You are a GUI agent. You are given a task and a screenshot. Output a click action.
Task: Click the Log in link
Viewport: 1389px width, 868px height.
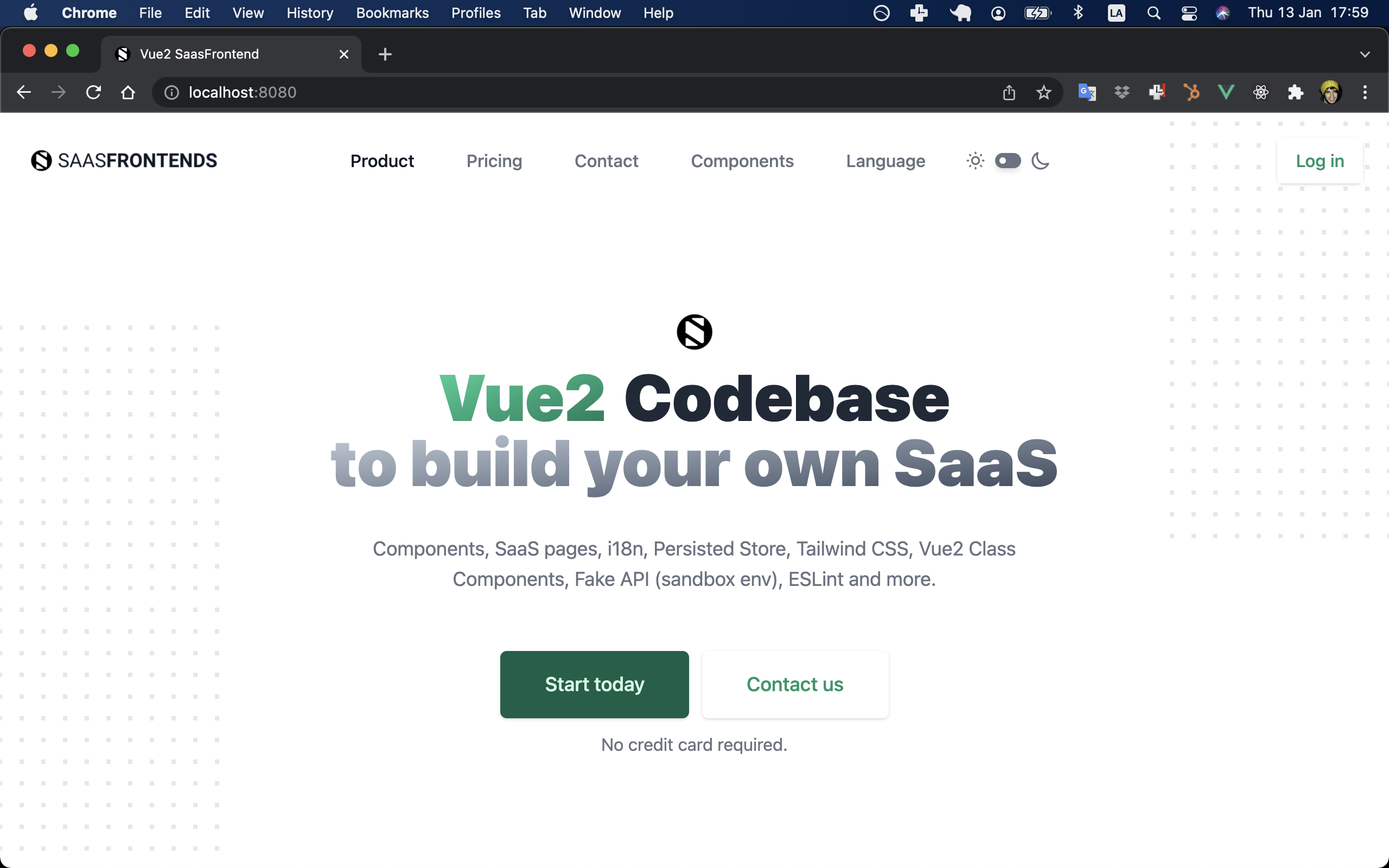pyautogui.click(x=1320, y=161)
